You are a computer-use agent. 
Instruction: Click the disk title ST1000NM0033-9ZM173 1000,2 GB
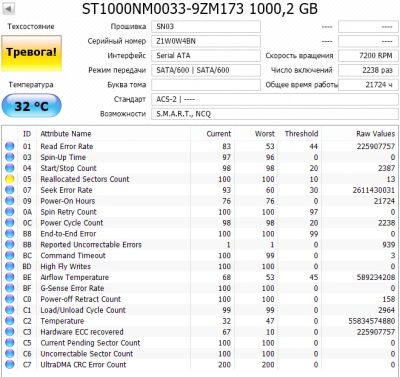(200, 9)
